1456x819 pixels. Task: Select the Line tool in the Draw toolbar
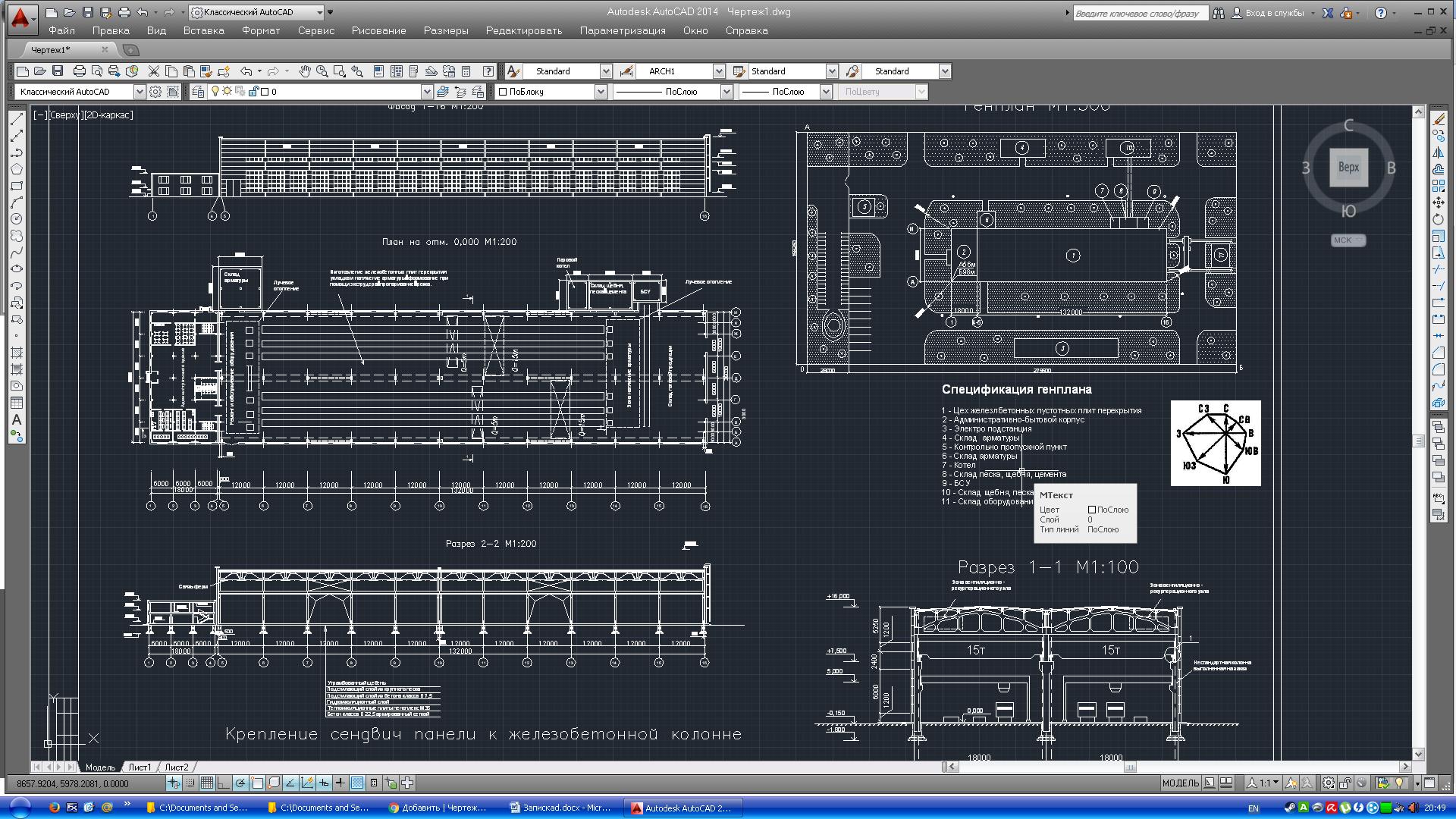point(17,119)
